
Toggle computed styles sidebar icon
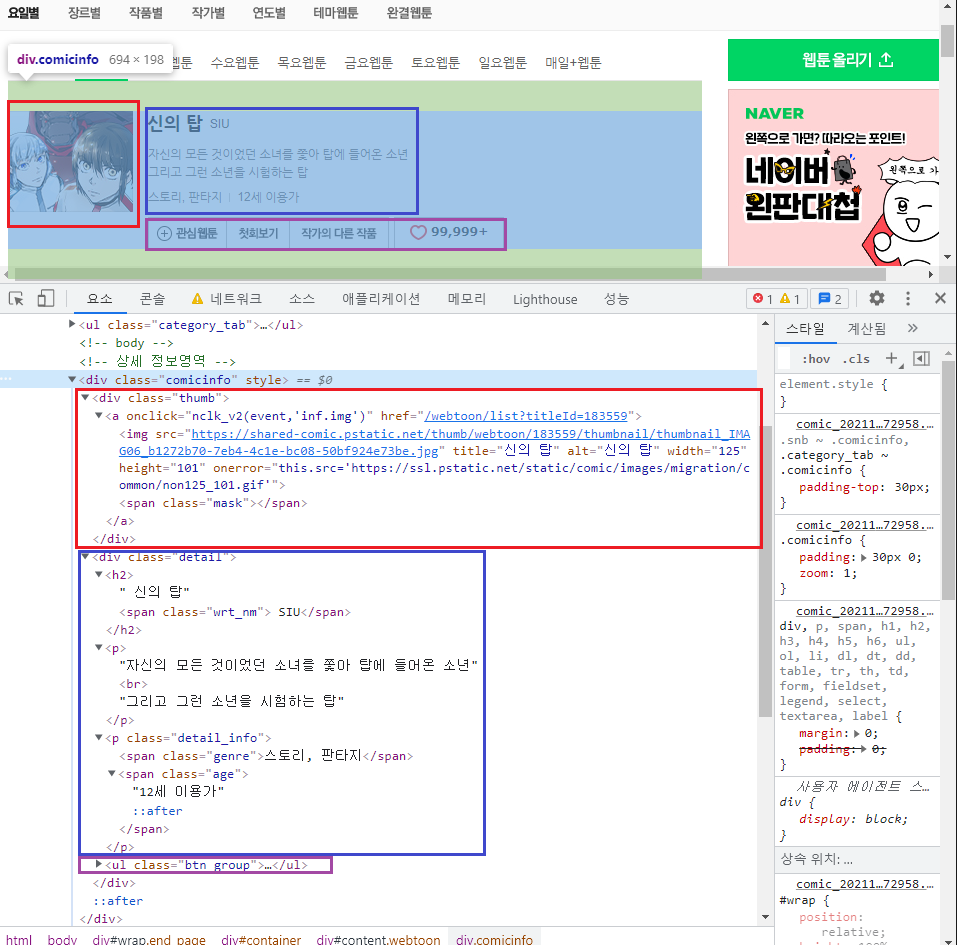(922, 359)
